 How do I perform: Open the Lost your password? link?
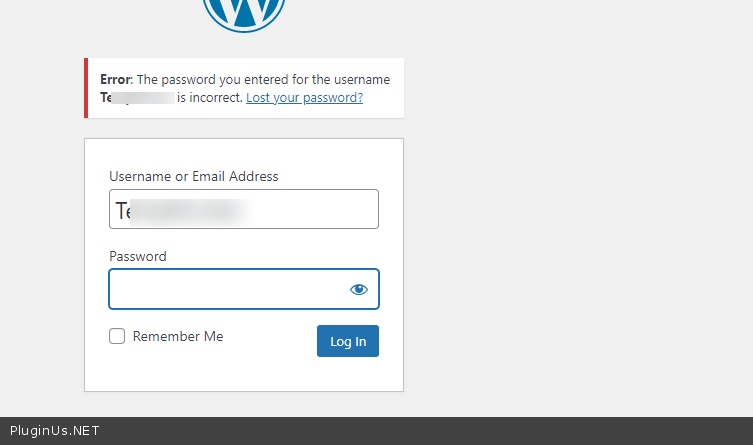coord(304,98)
